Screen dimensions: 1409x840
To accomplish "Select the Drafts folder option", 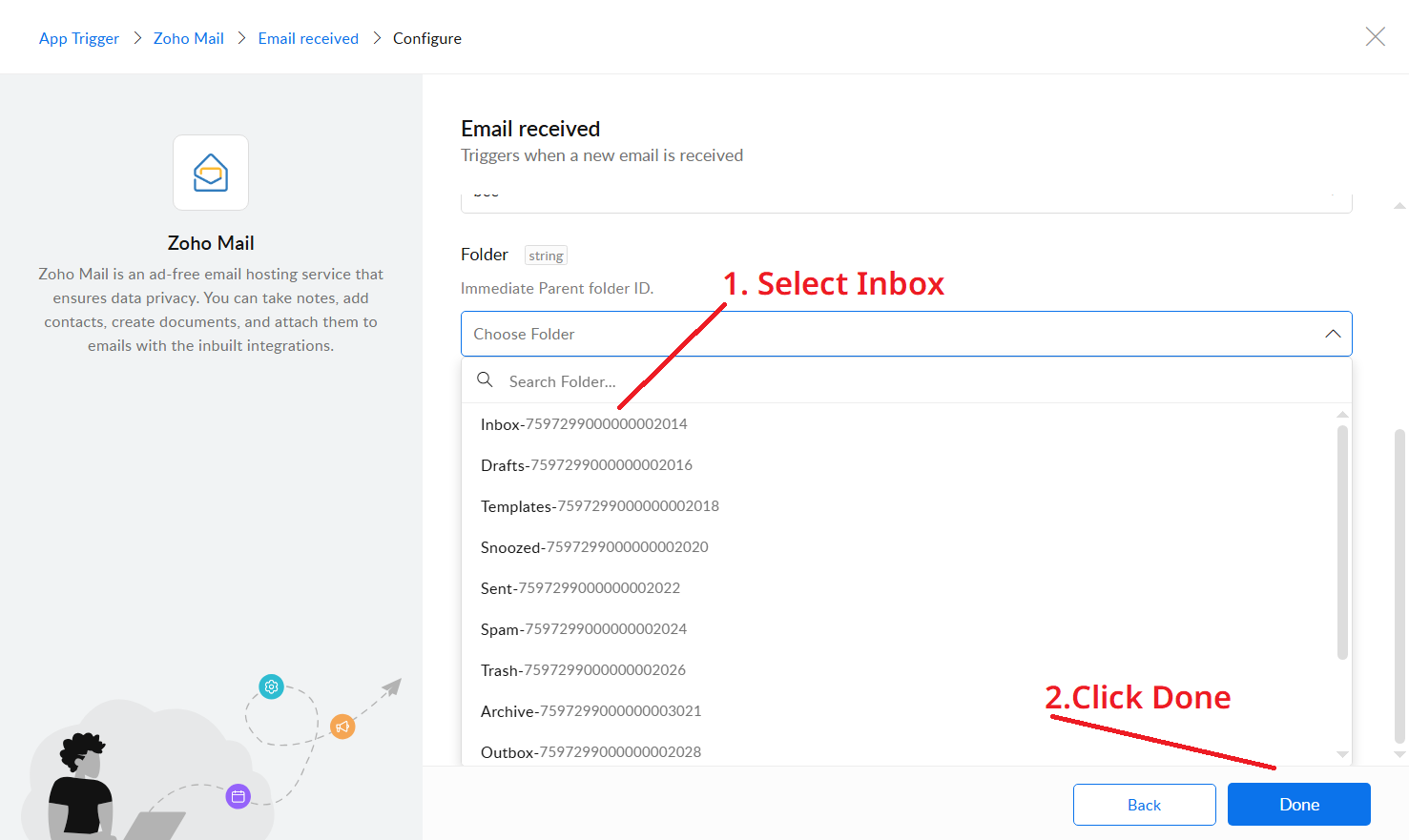I will tap(587, 465).
